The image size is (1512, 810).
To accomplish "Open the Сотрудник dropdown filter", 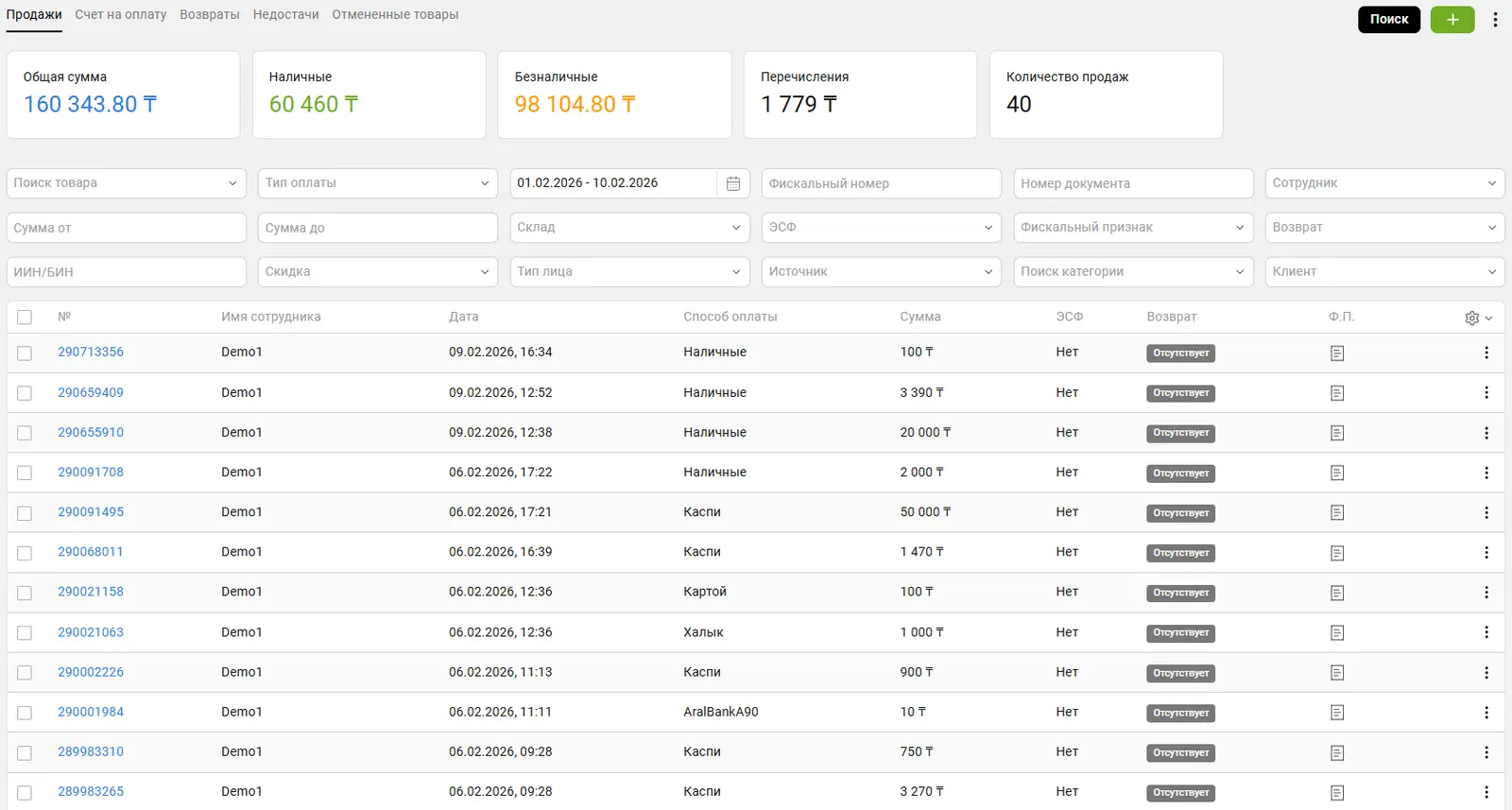I will point(1384,183).
